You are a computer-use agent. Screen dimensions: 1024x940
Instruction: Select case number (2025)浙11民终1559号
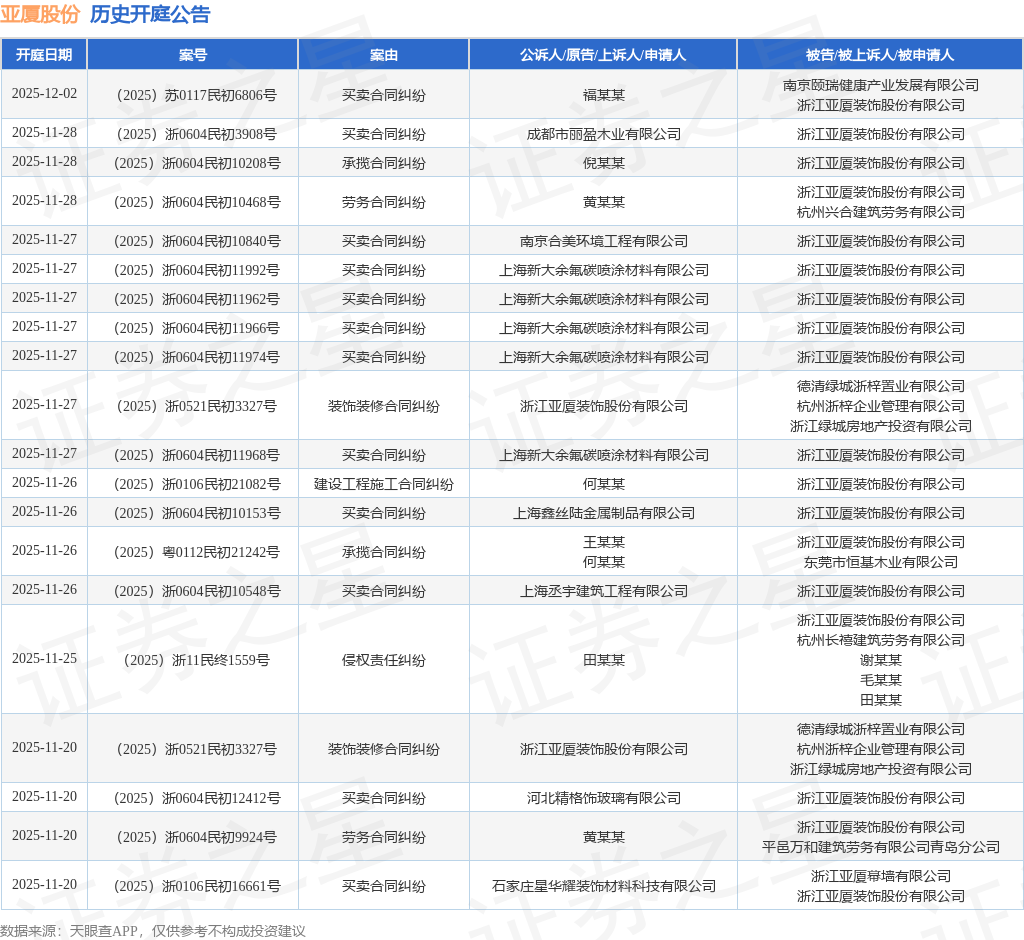click(197, 660)
